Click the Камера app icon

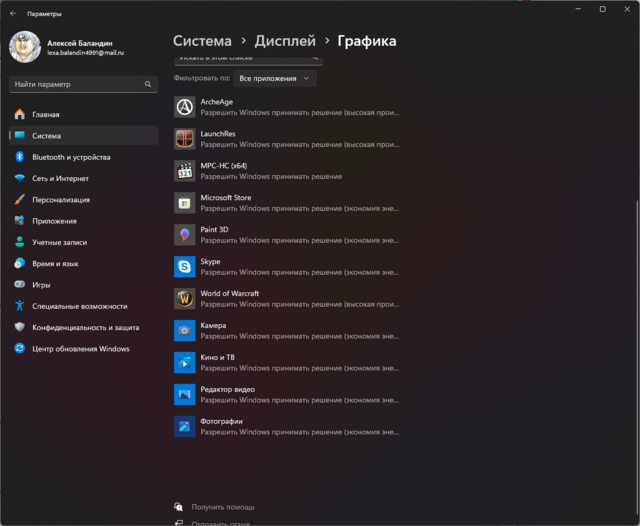tap(184, 330)
